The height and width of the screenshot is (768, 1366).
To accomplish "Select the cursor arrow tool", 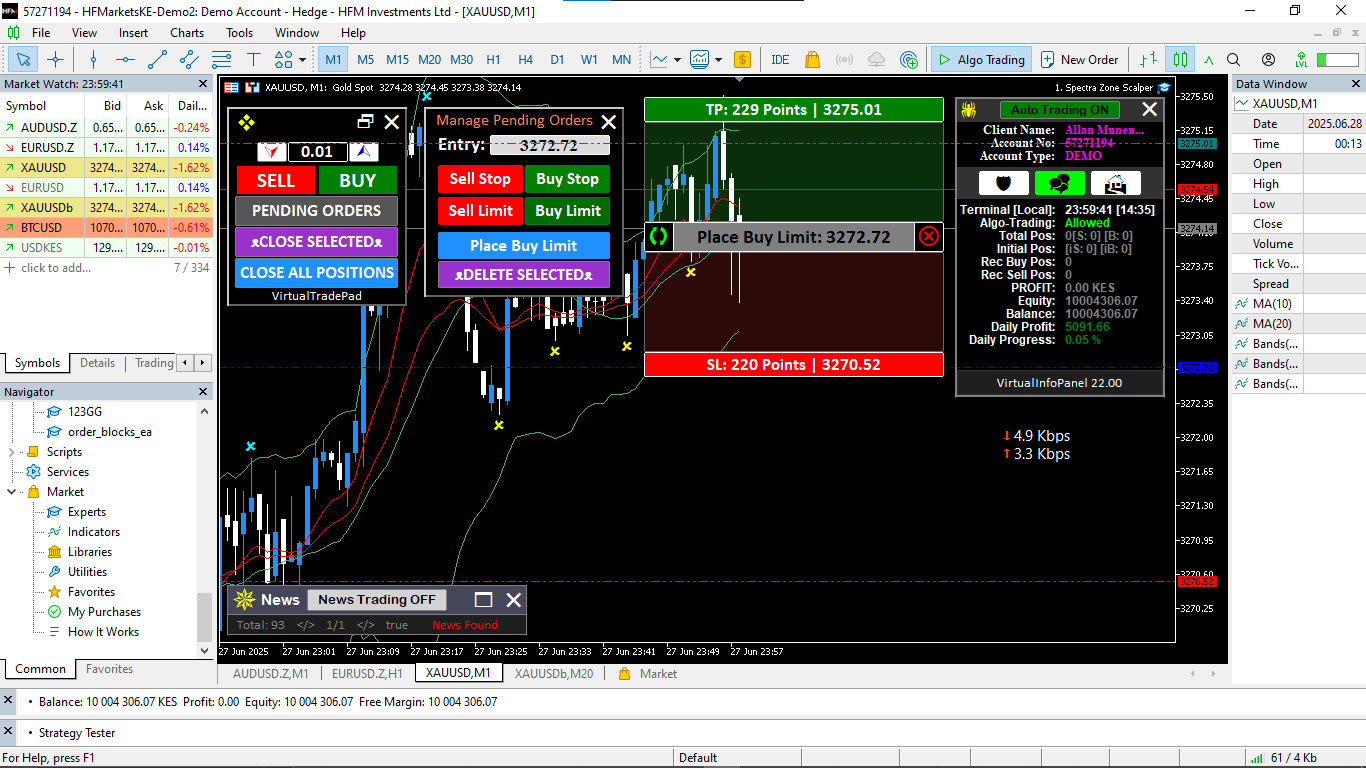I will (x=23, y=59).
